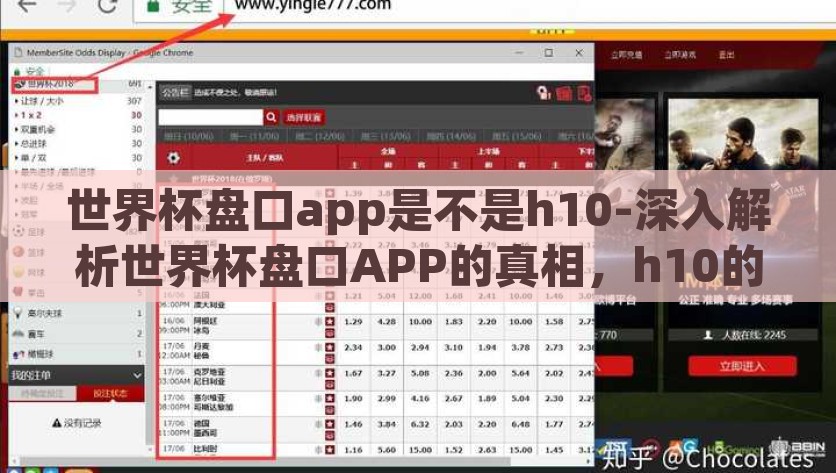Switch to the 周一 (11/06) date tab

click(x=254, y=136)
